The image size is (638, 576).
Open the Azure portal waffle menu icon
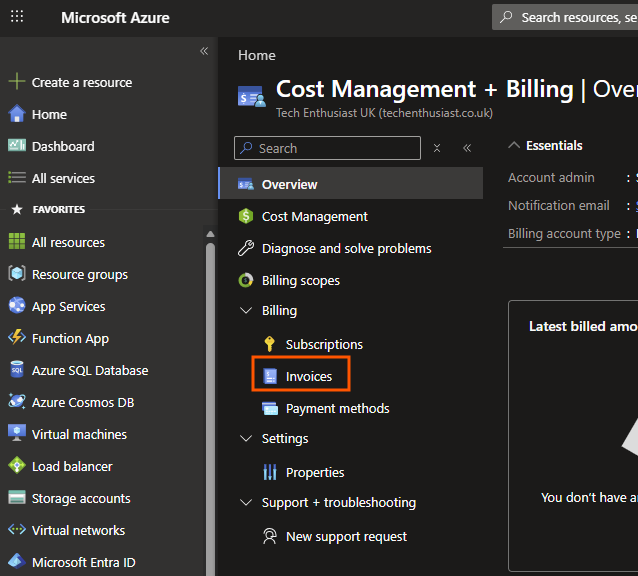(17, 17)
